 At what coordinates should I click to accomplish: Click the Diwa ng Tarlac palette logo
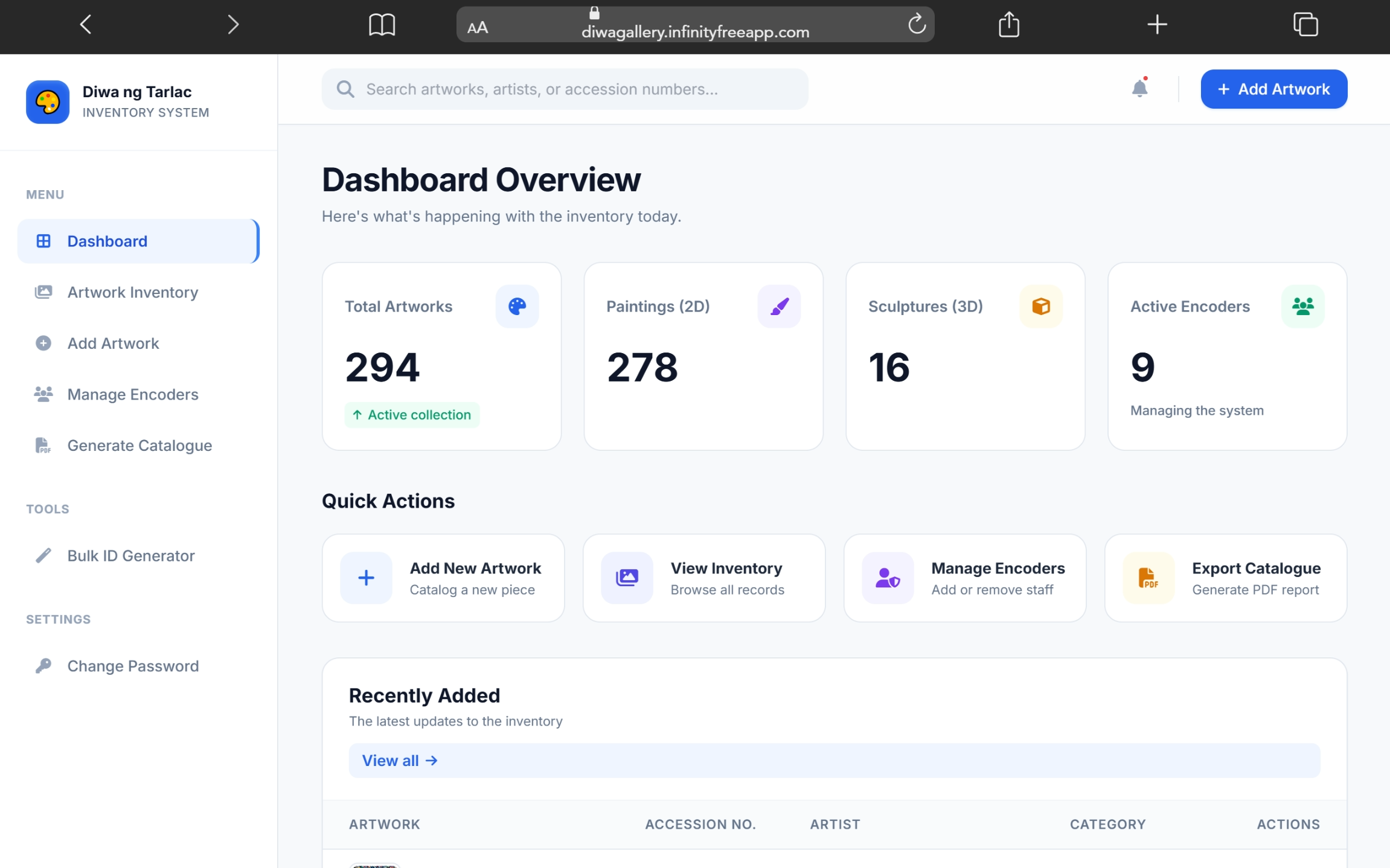(48, 102)
